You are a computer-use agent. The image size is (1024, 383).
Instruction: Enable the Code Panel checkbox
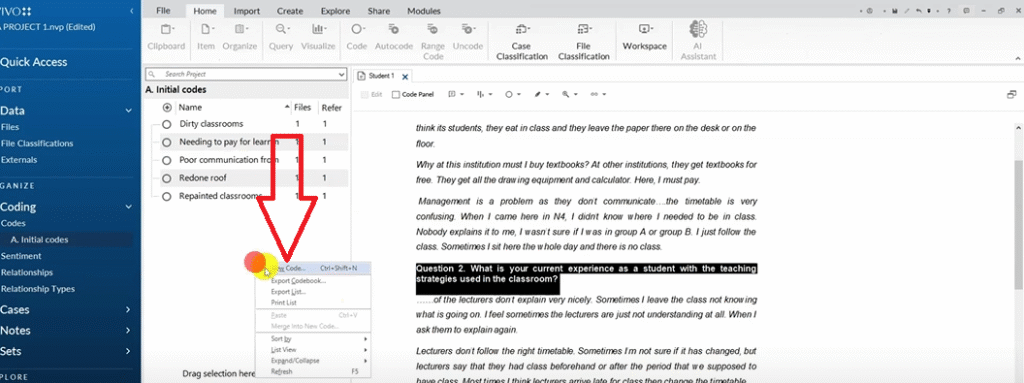[395, 95]
